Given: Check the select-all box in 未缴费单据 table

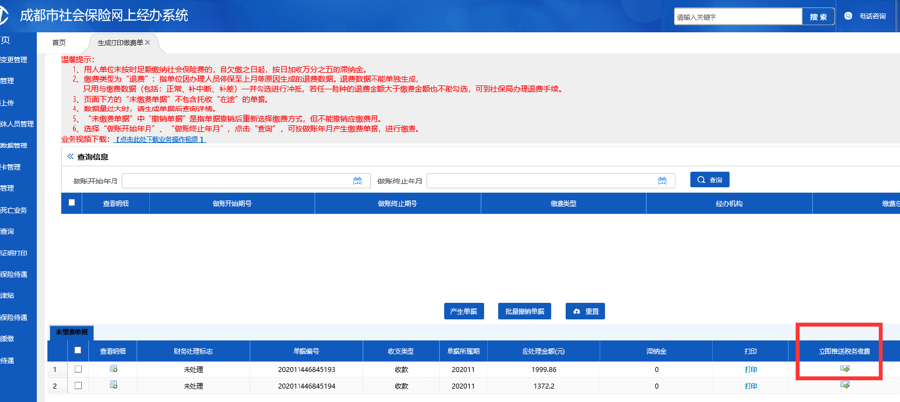Looking at the screenshot, I should click(78, 351).
